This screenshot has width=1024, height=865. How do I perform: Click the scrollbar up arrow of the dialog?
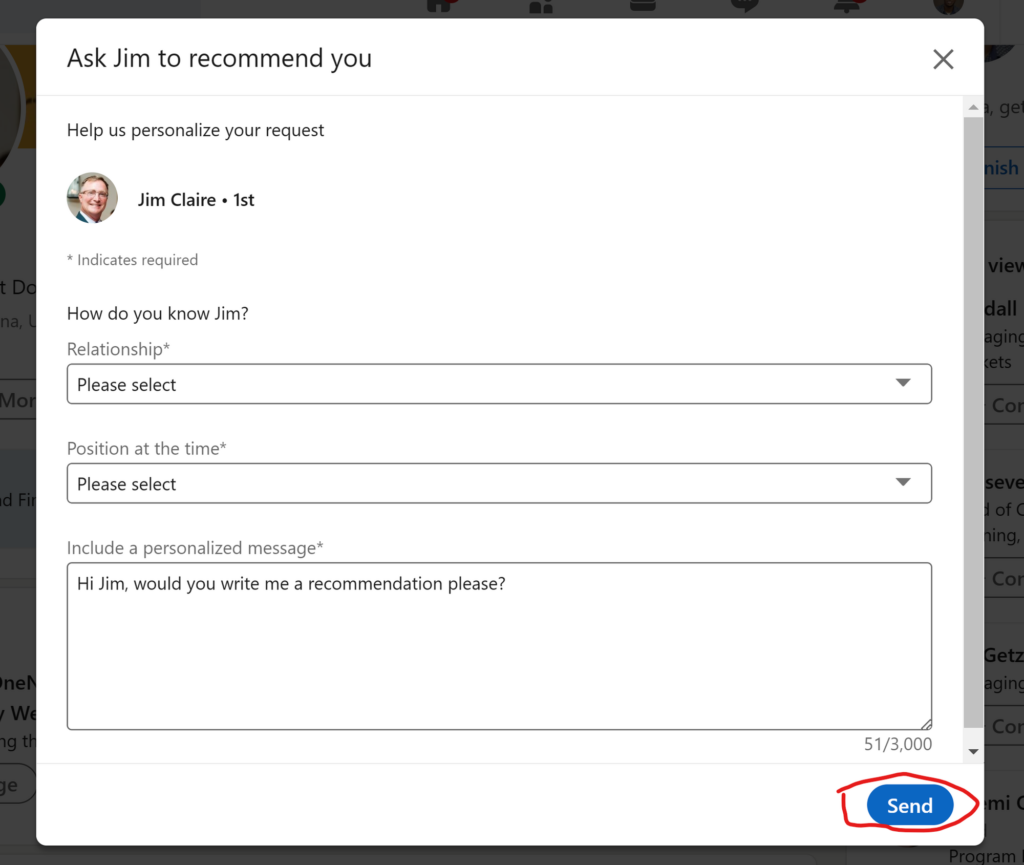pos(972,107)
